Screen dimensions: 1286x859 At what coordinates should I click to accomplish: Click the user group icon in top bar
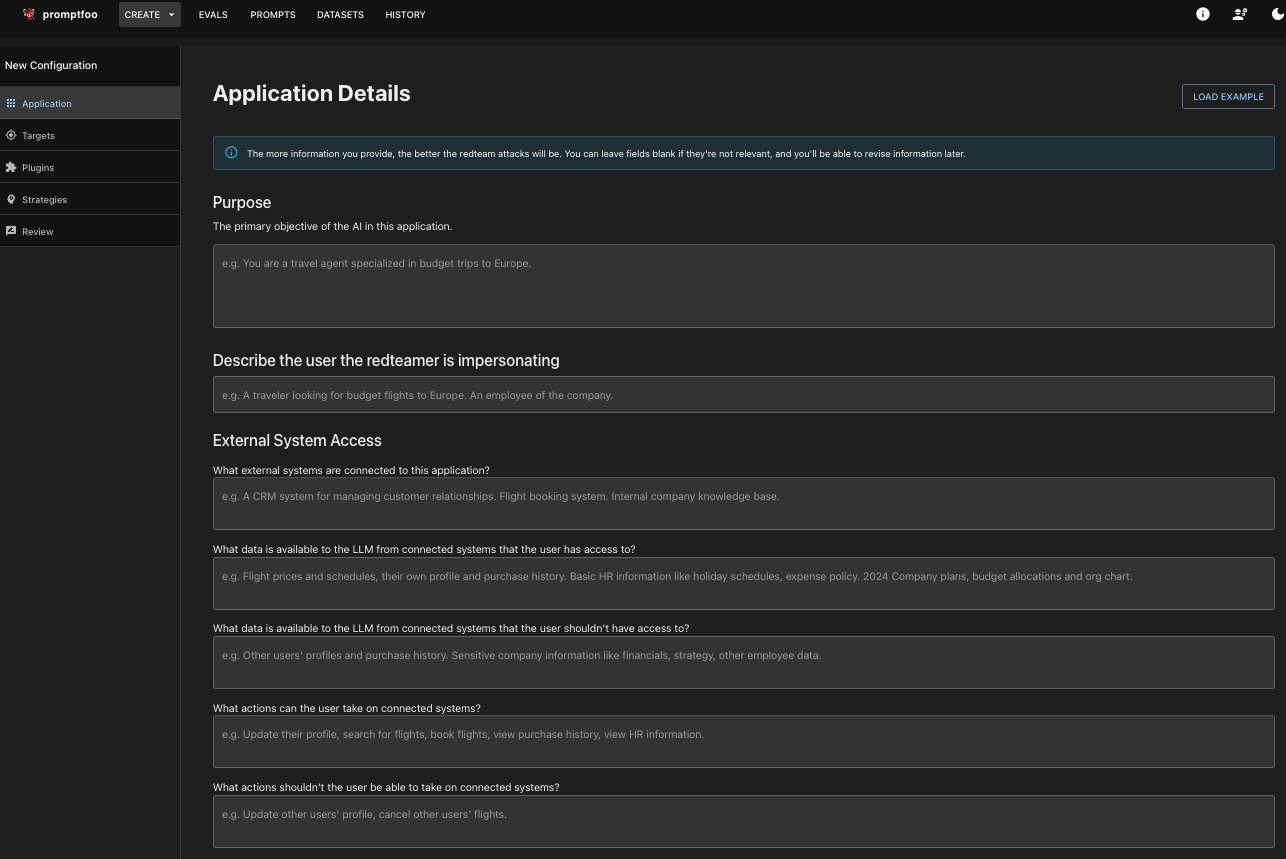tap(1240, 14)
